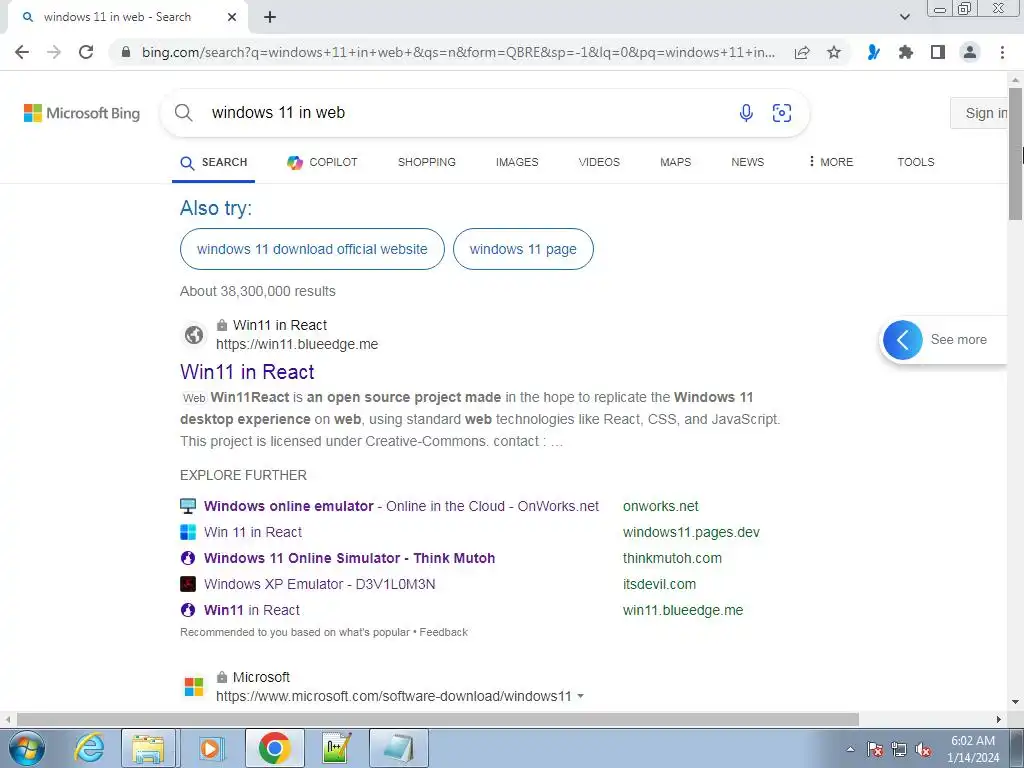Open the 'Win11 in React' result title

click(247, 372)
